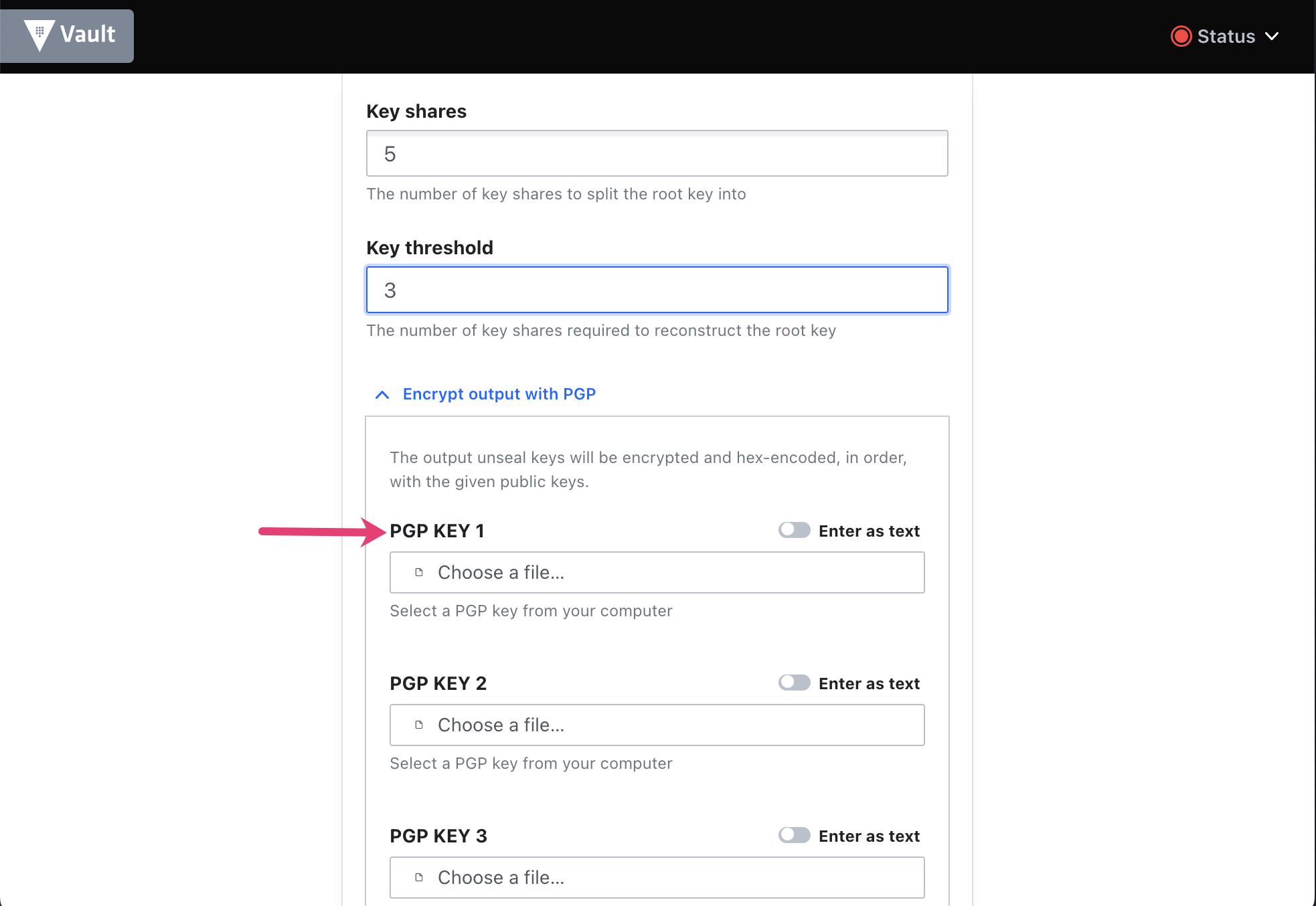Click the collapse chevron beside Encrypt output with PGP
The width and height of the screenshot is (1316, 906).
(382, 394)
